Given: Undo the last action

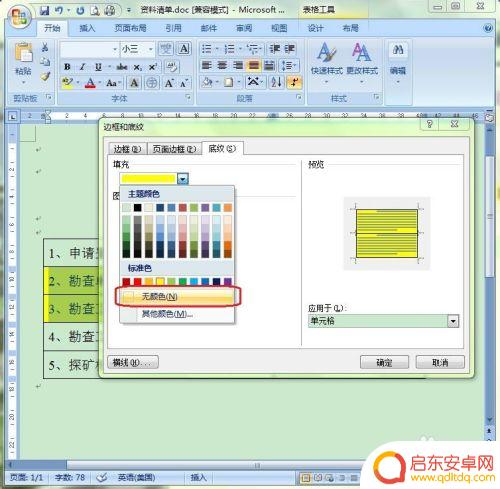Looking at the screenshot, I should 59,11.
